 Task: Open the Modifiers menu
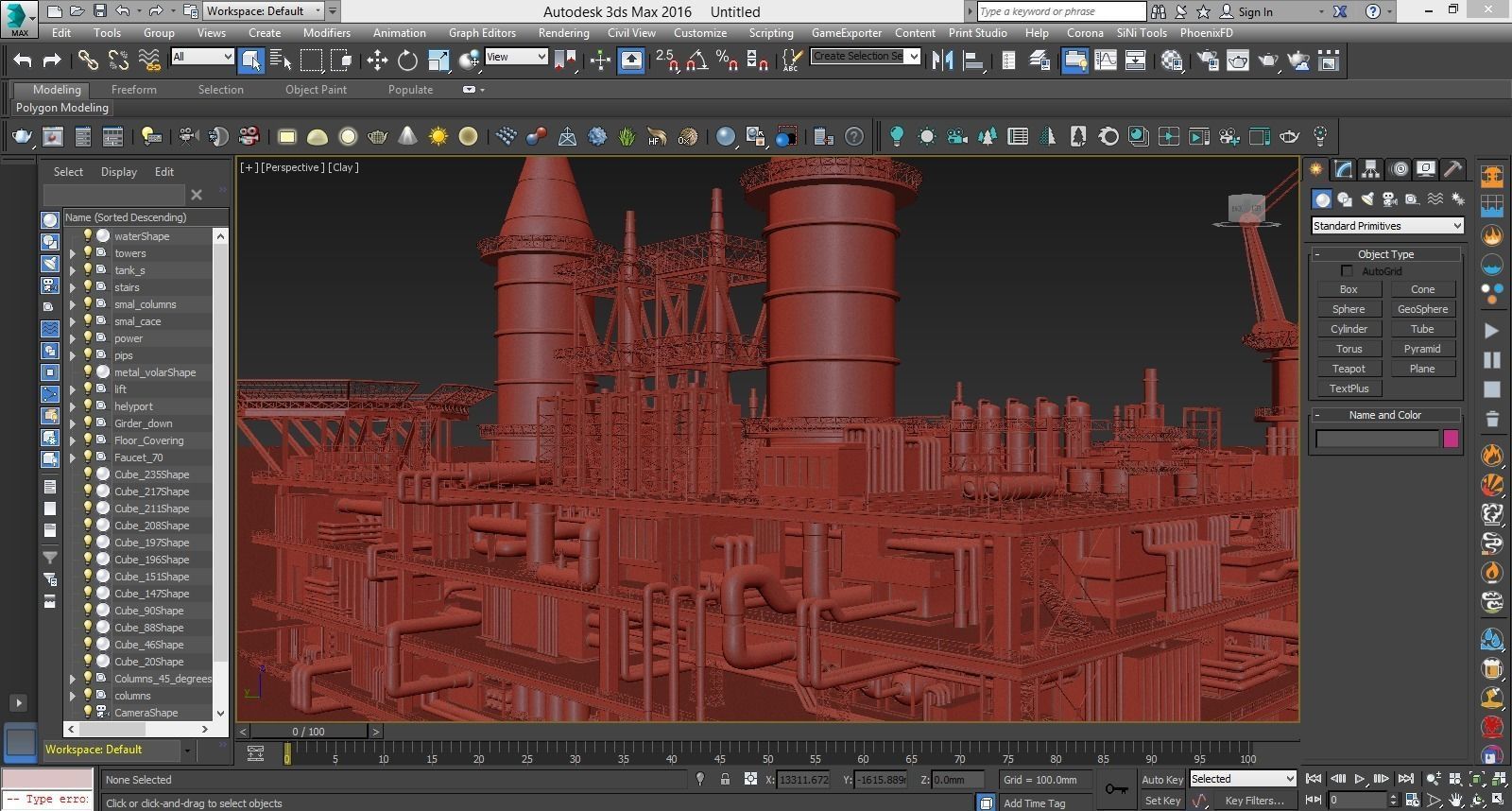(327, 32)
